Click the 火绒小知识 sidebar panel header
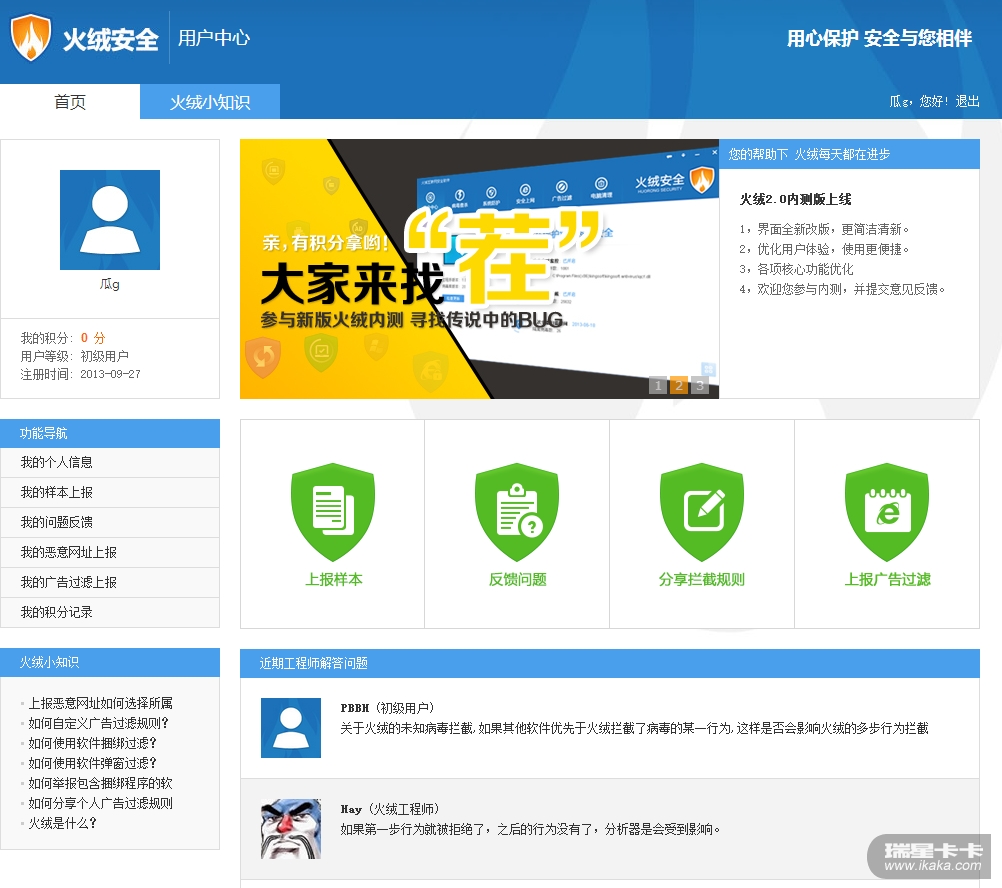 [110, 662]
